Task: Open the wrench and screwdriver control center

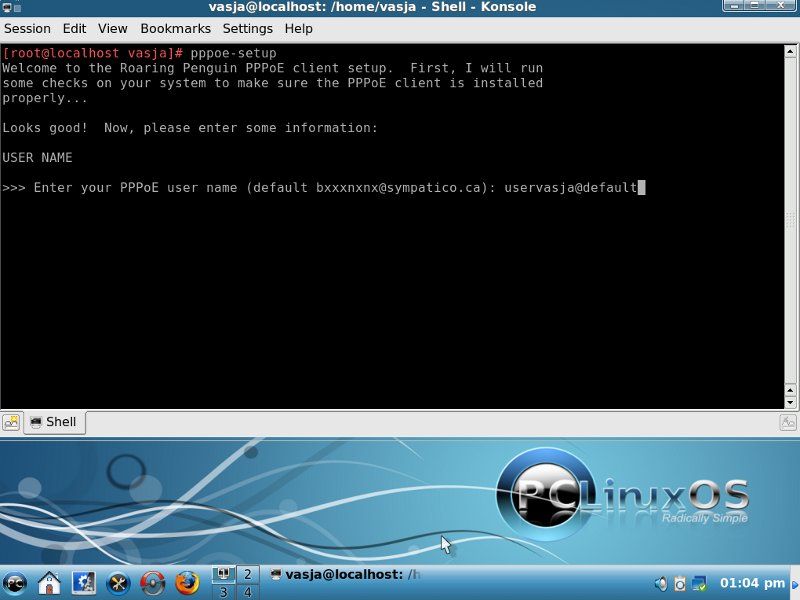Action: 118,582
